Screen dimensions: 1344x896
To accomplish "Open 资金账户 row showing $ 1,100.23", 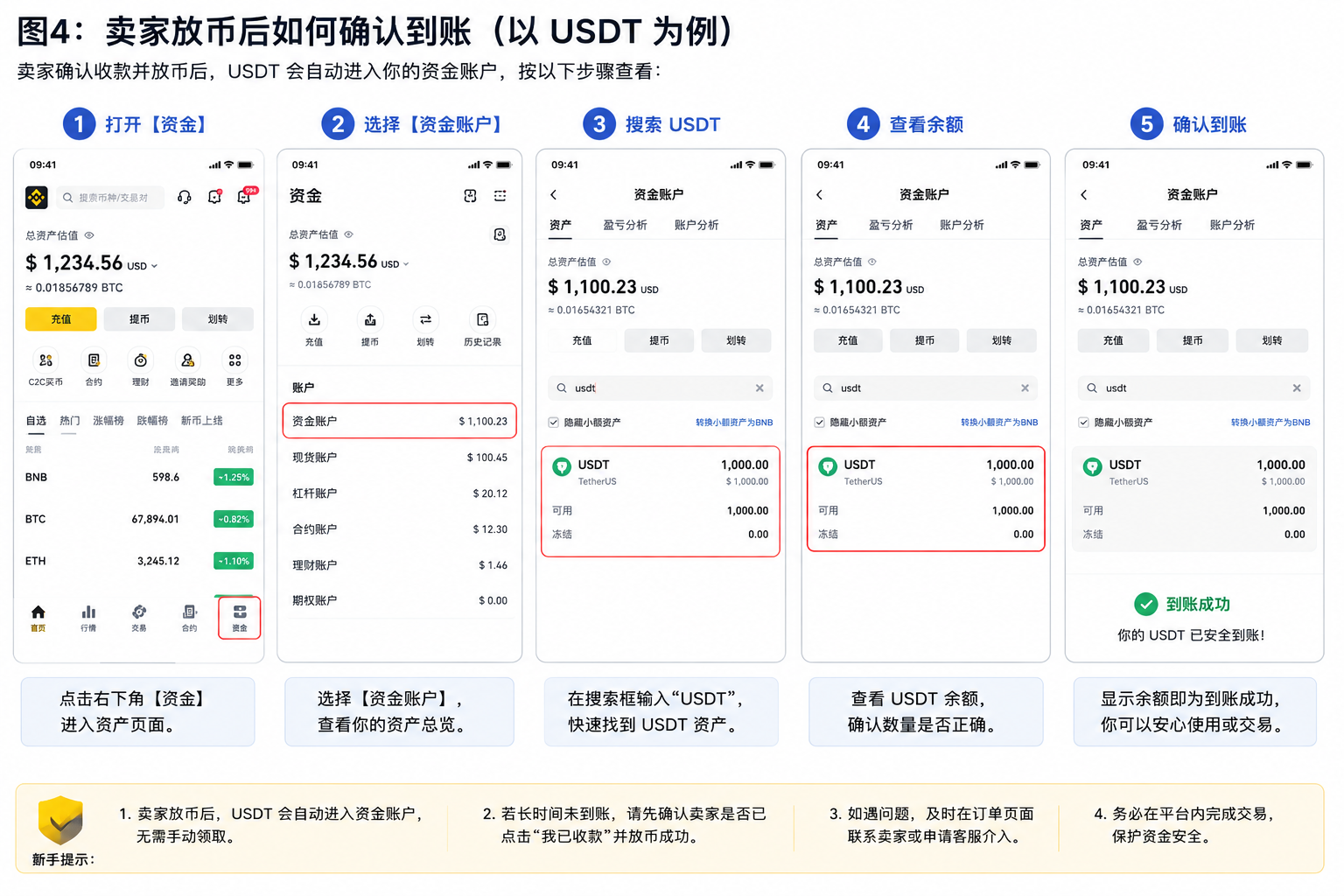I will (x=400, y=421).
